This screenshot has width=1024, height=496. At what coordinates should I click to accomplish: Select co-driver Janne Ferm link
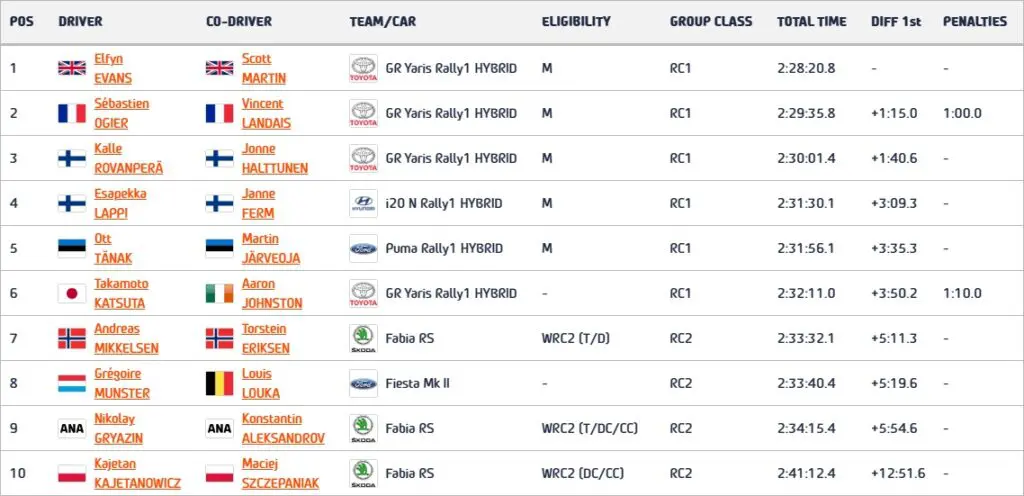point(258,204)
